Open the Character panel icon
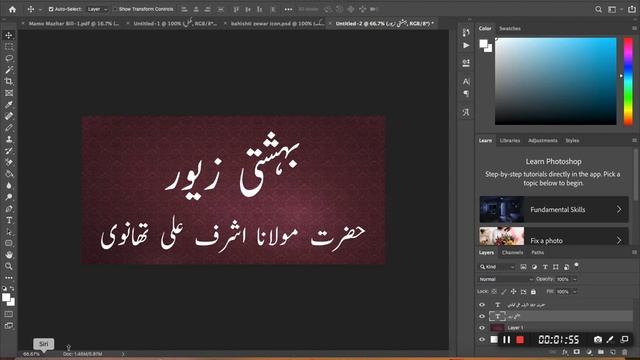Screen dimensions: 640x360 pyautogui.click(x=466, y=81)
